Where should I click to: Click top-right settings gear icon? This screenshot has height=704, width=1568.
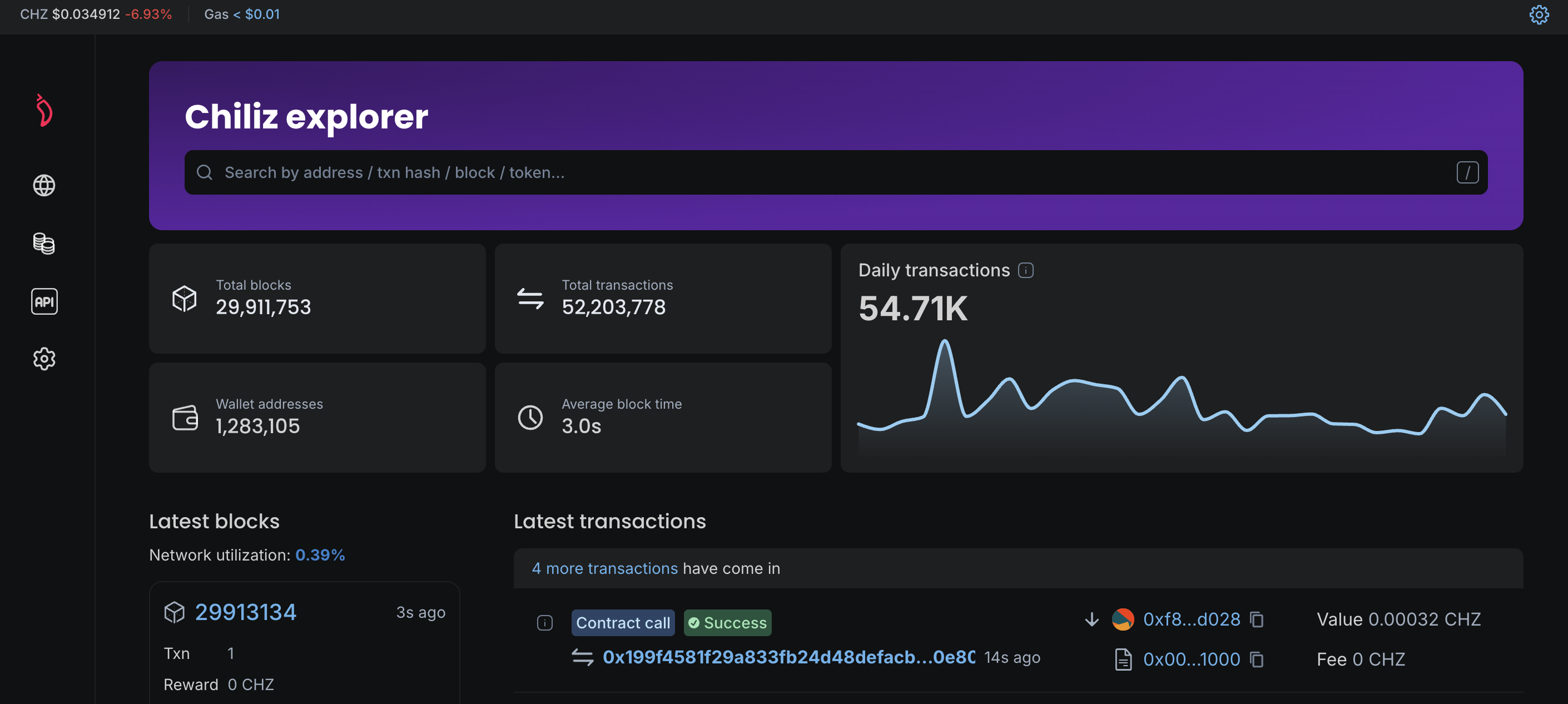click(1539, 14)
